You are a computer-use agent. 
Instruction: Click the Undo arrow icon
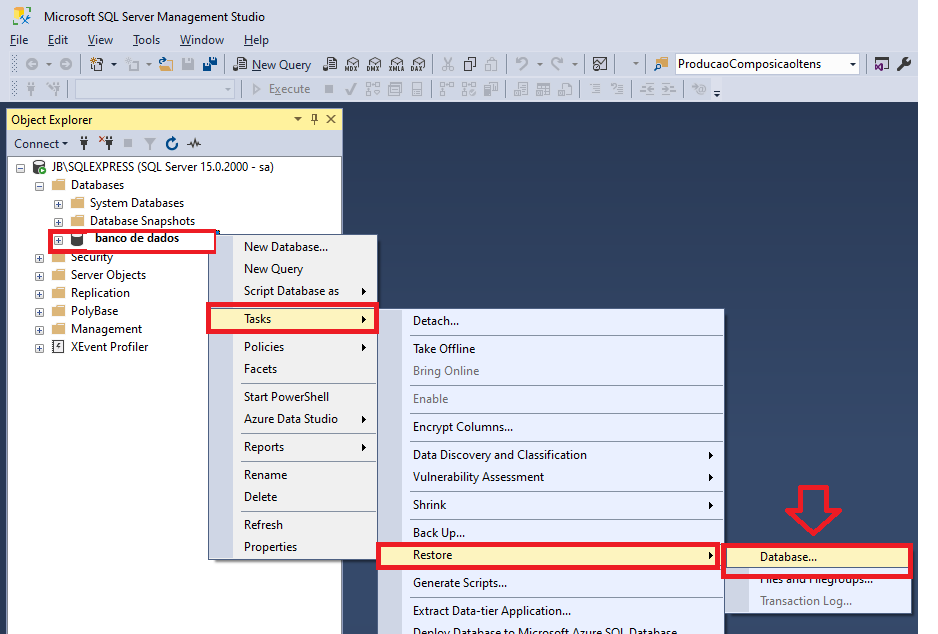(x=522, y=64)
